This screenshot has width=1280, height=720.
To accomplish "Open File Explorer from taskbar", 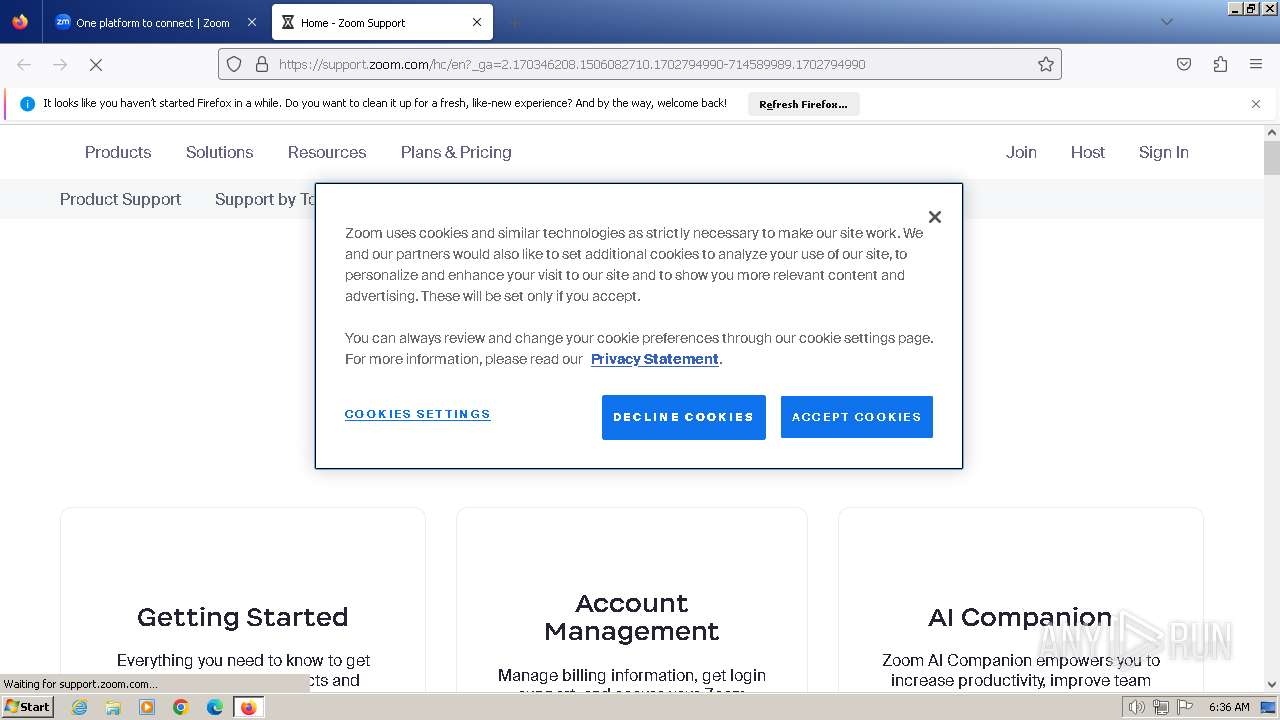I will click(x=113, y=707).
